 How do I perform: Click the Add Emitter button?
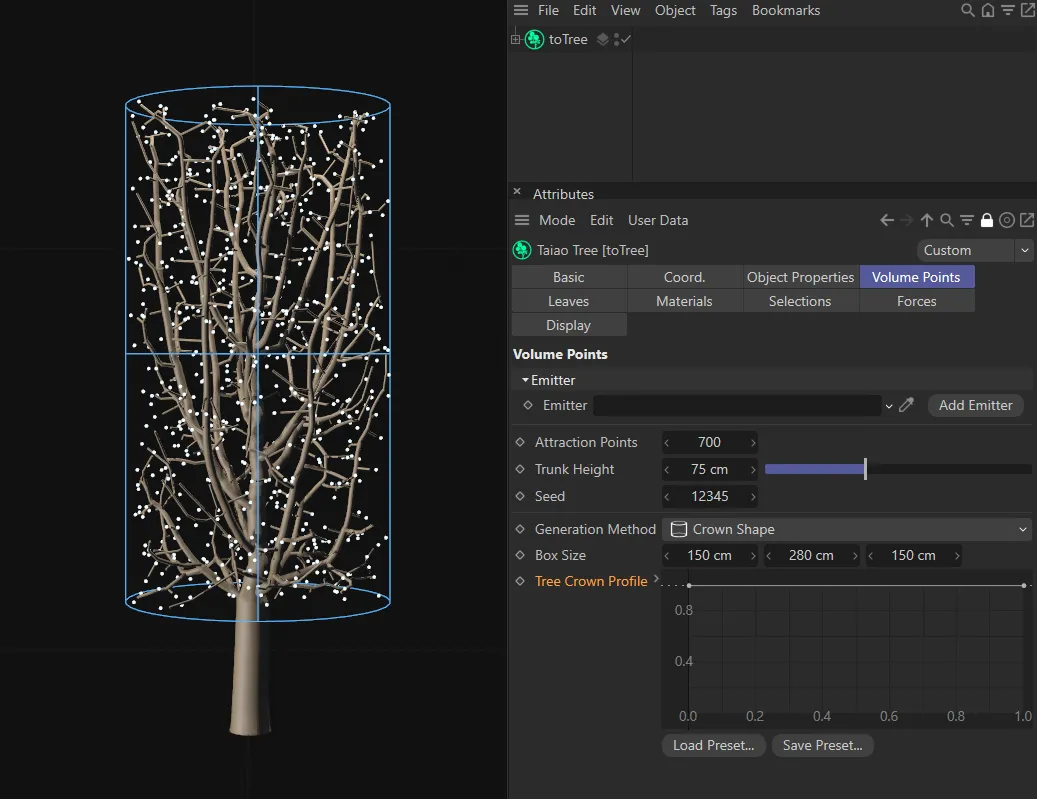[x=975, y=405]
